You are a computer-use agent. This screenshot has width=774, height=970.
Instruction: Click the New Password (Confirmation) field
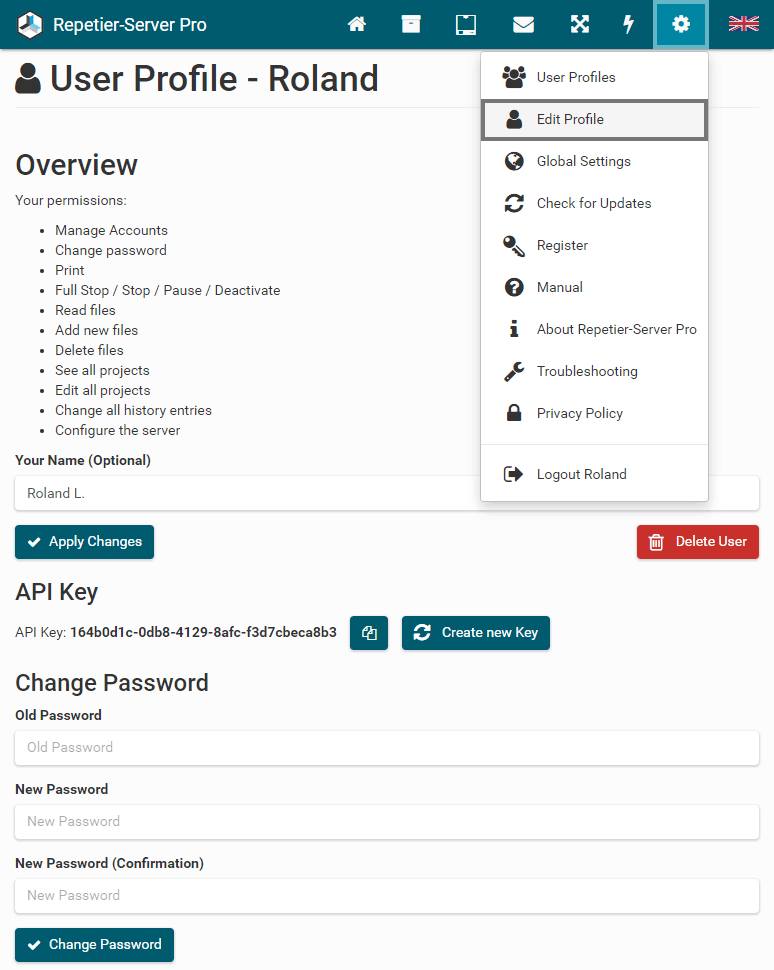387,896
